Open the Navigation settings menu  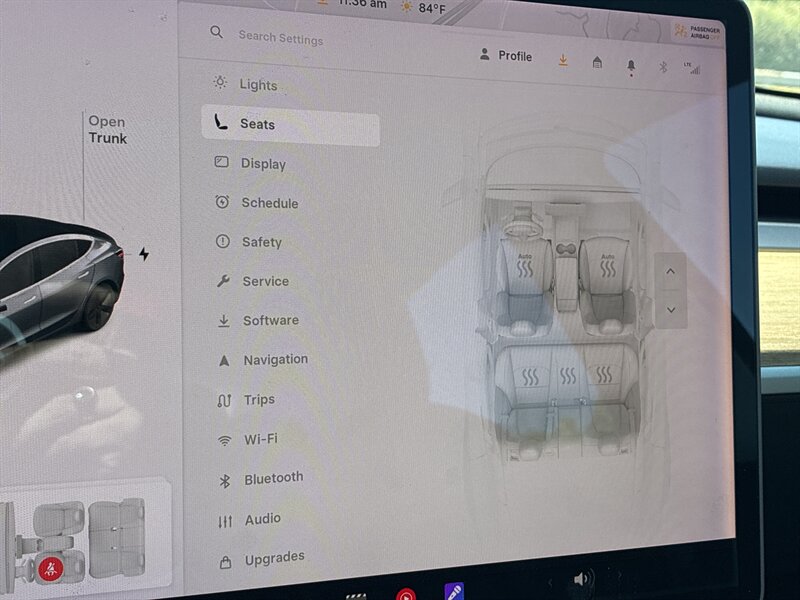(263, 360)
